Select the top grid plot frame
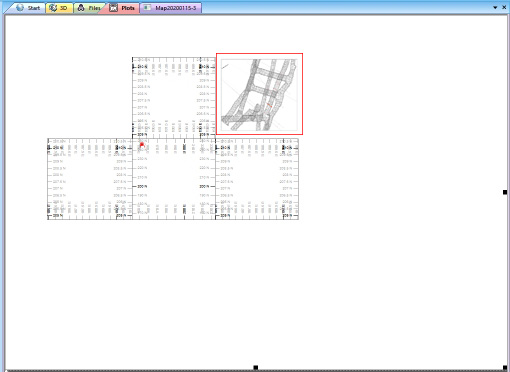The image size is (510, 372). (x=174, y=97)
